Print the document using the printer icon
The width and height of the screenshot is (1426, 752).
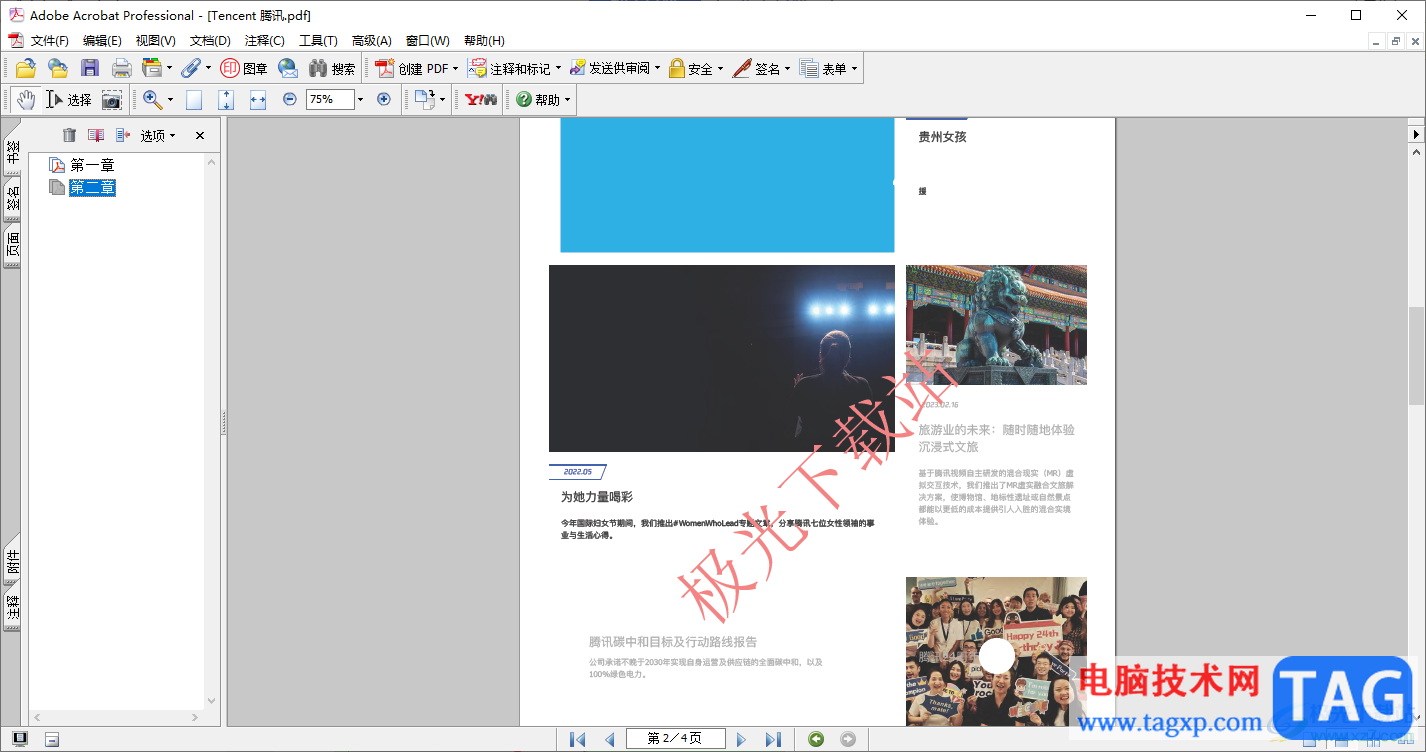click(x=121, y=68)
